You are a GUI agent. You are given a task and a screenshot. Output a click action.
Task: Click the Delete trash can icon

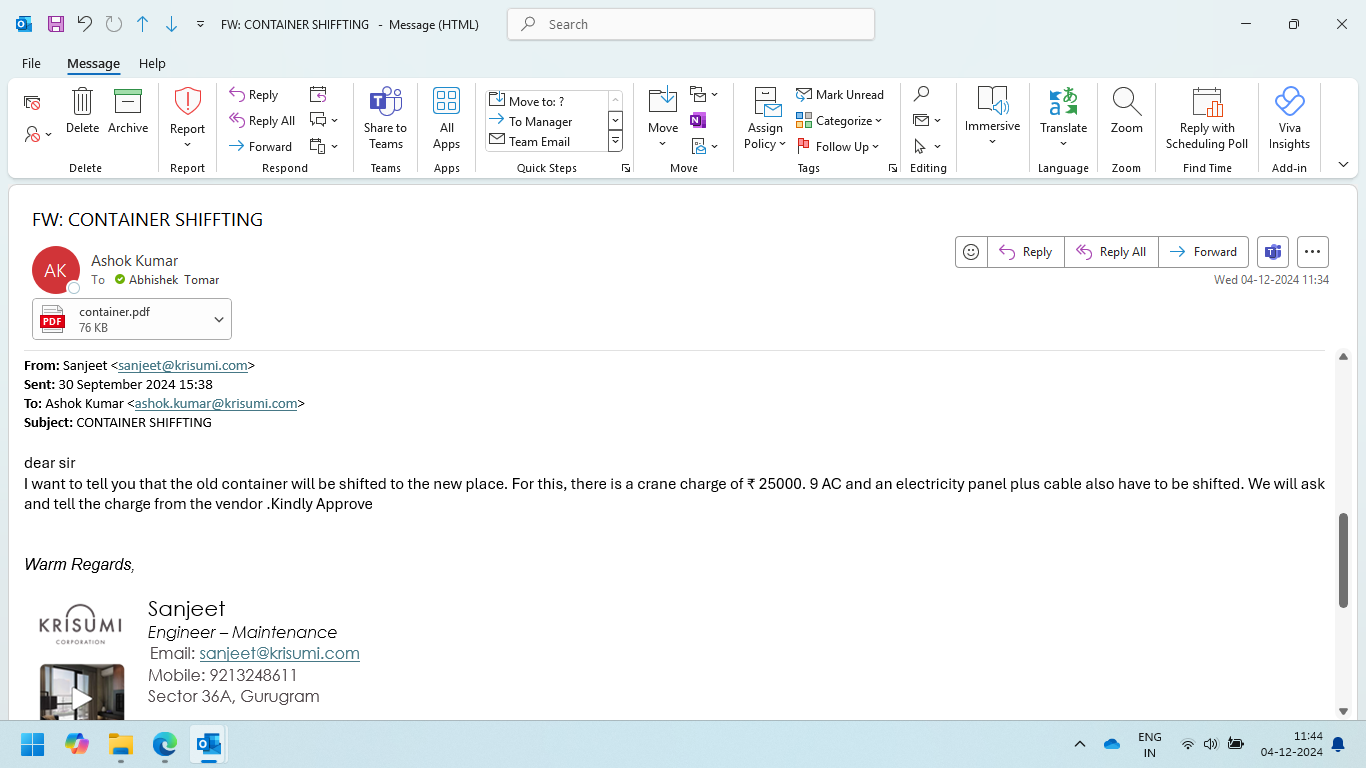(x=82, y=103)
